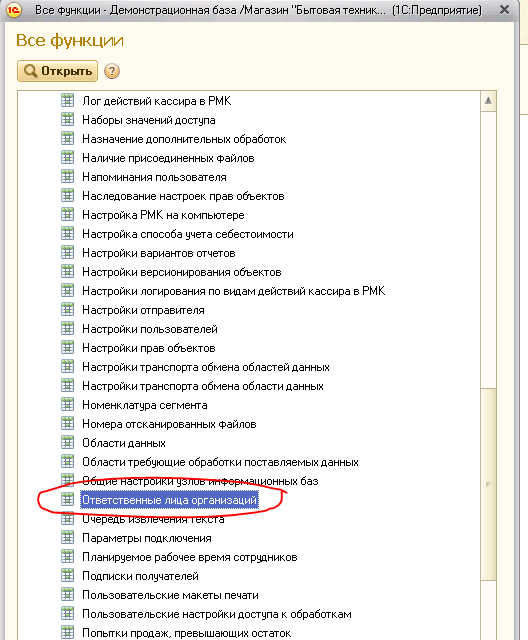
Task: Click the vertical scrollbar thumb
Action: point(488,484)
